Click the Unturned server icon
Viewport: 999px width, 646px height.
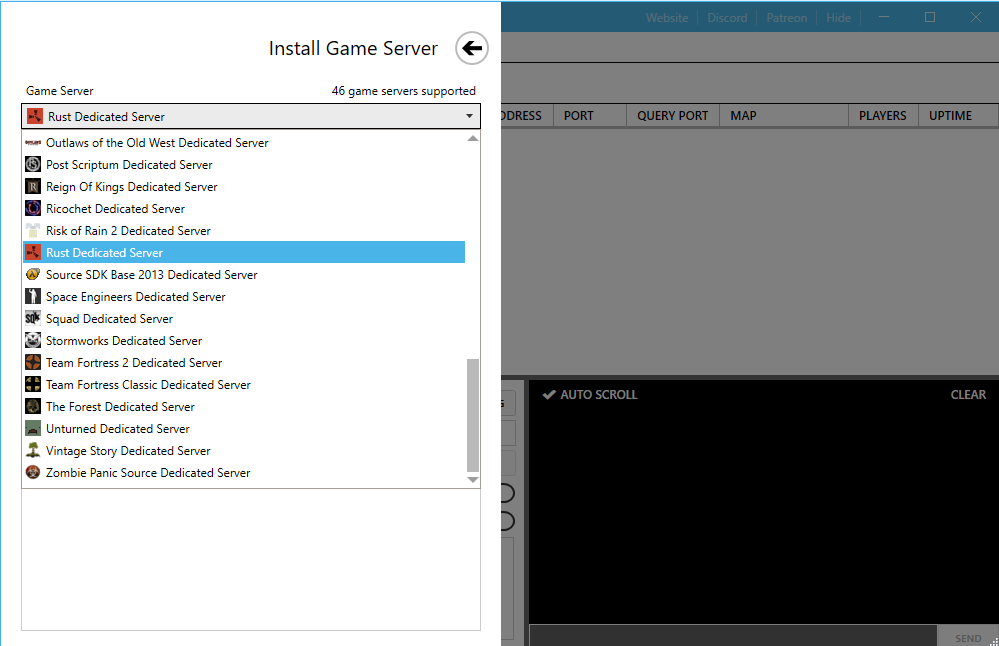[x=33, y=428]
